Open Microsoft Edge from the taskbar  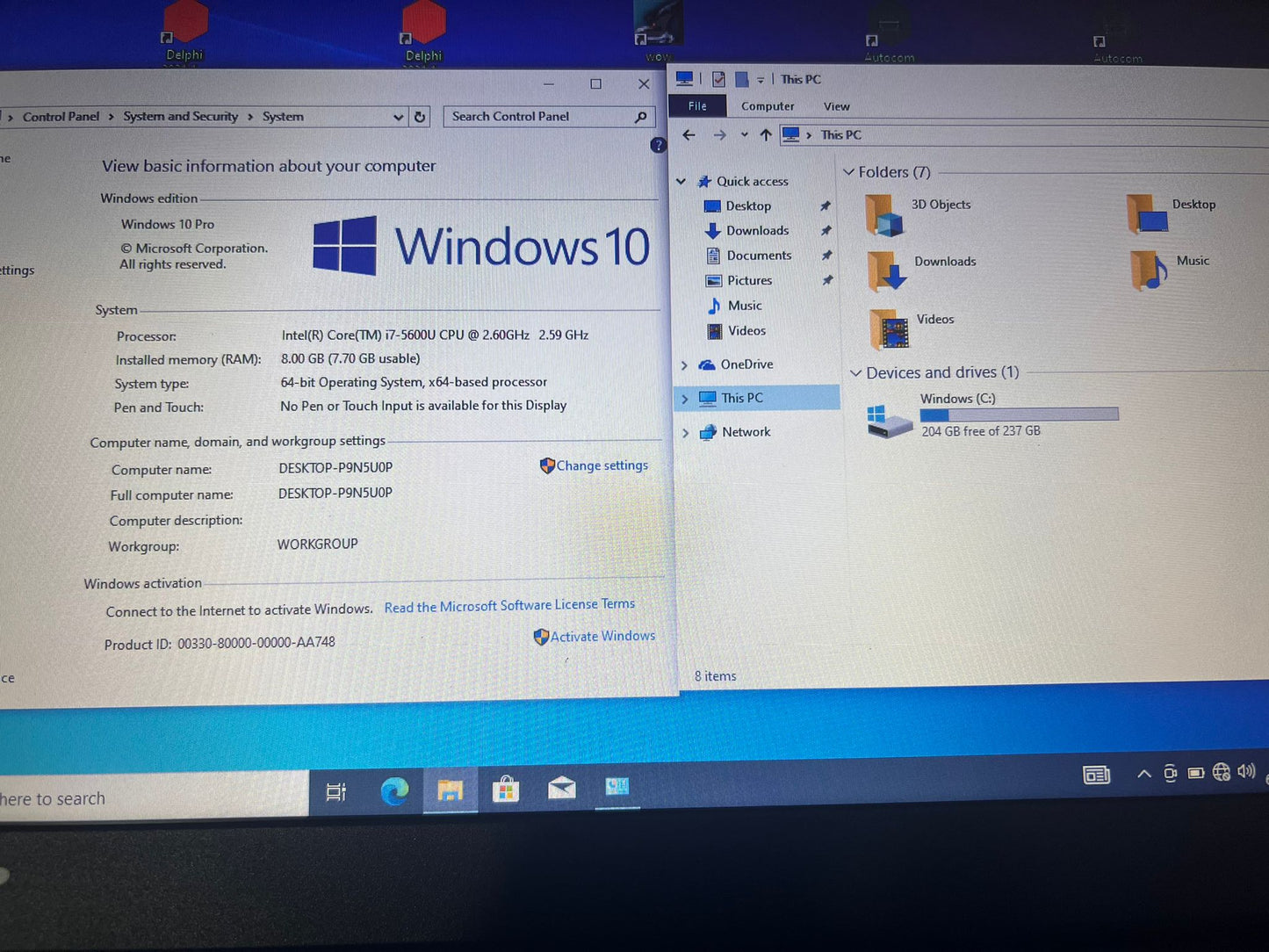[x=394, y=791]
